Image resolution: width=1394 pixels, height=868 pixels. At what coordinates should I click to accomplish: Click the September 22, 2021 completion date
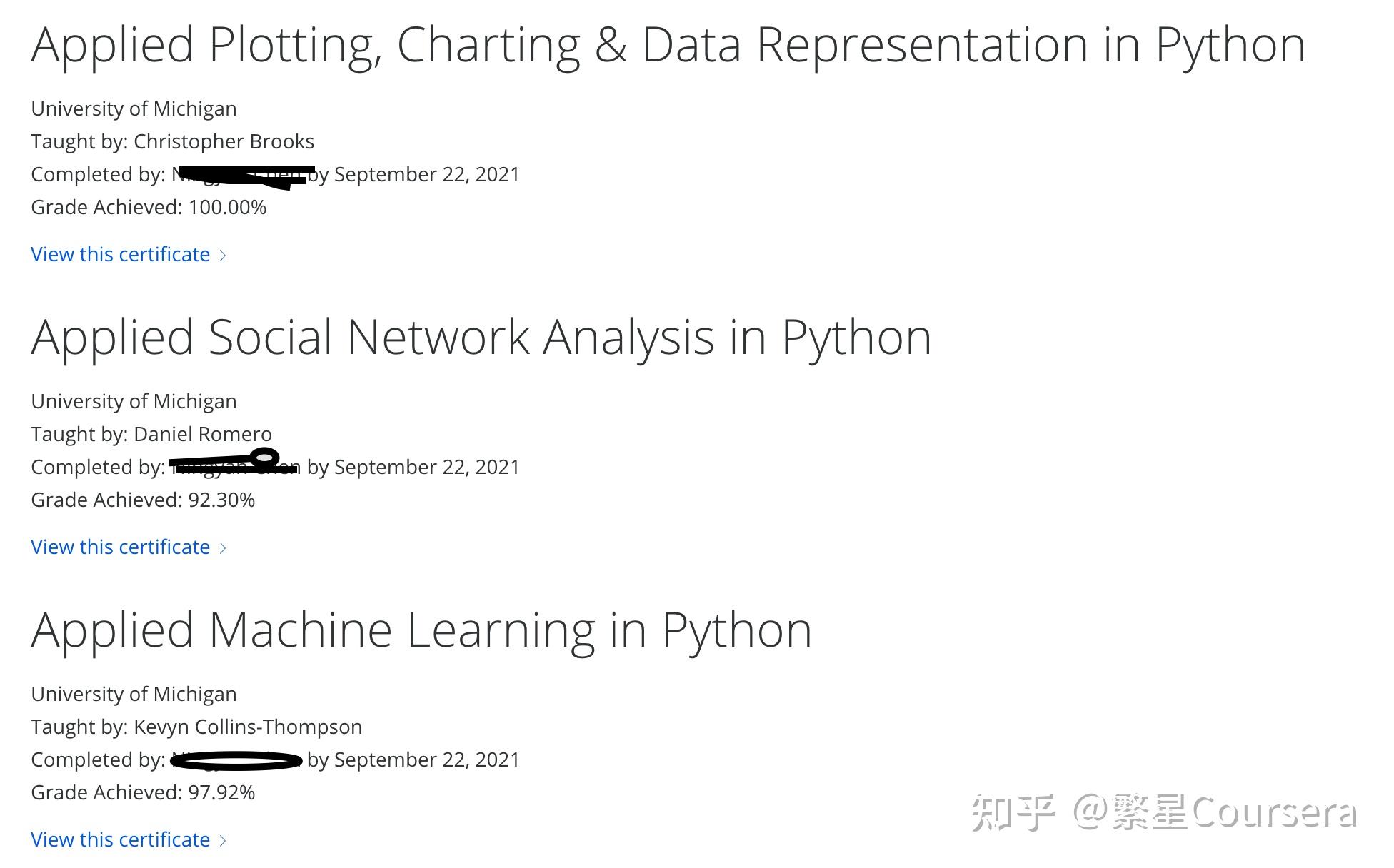tap(427, 174)
